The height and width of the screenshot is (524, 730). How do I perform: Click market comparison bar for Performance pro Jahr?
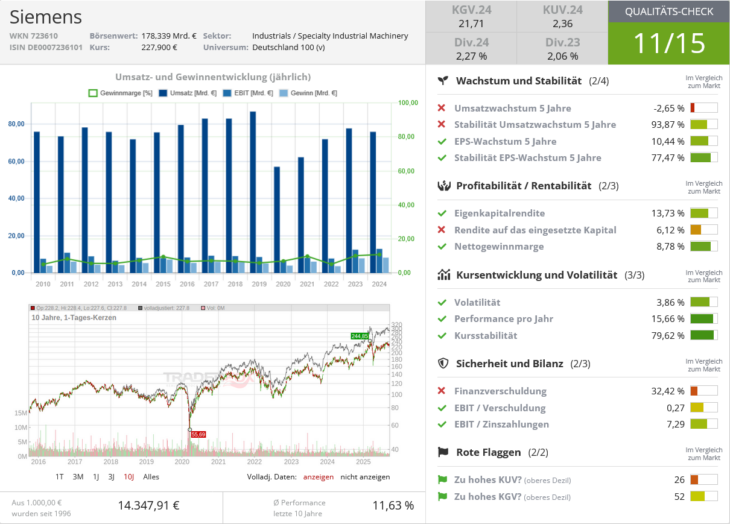click(x=703, y=319)
